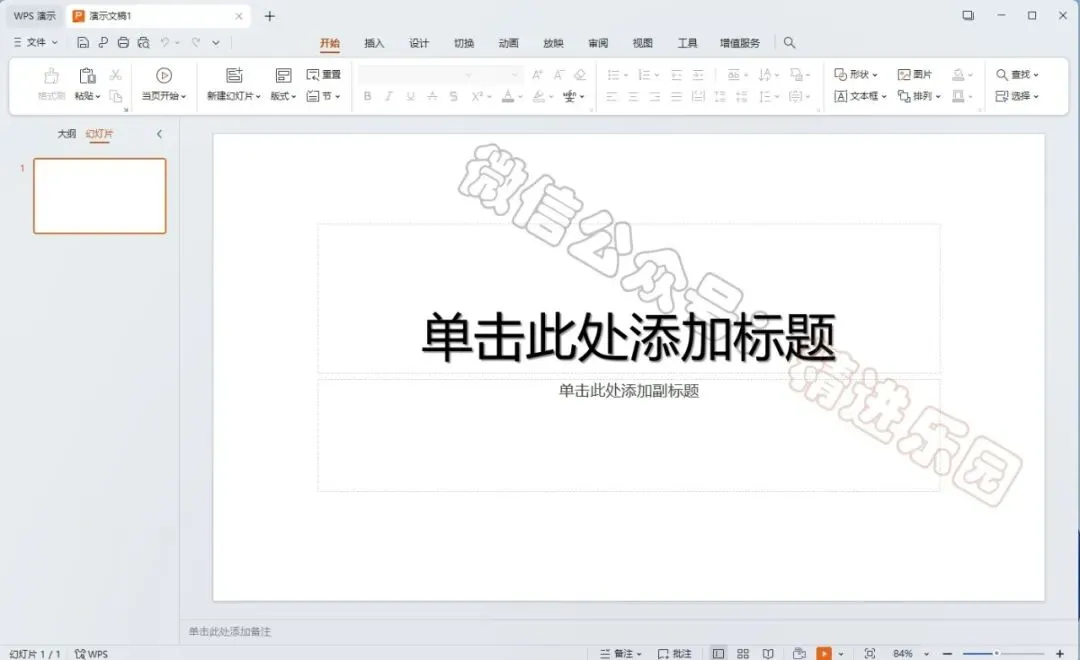Viewport: 1080px width, 660px height.
Task: Click the Save icon in quick access toolbar
Action: tap(83, 43)
